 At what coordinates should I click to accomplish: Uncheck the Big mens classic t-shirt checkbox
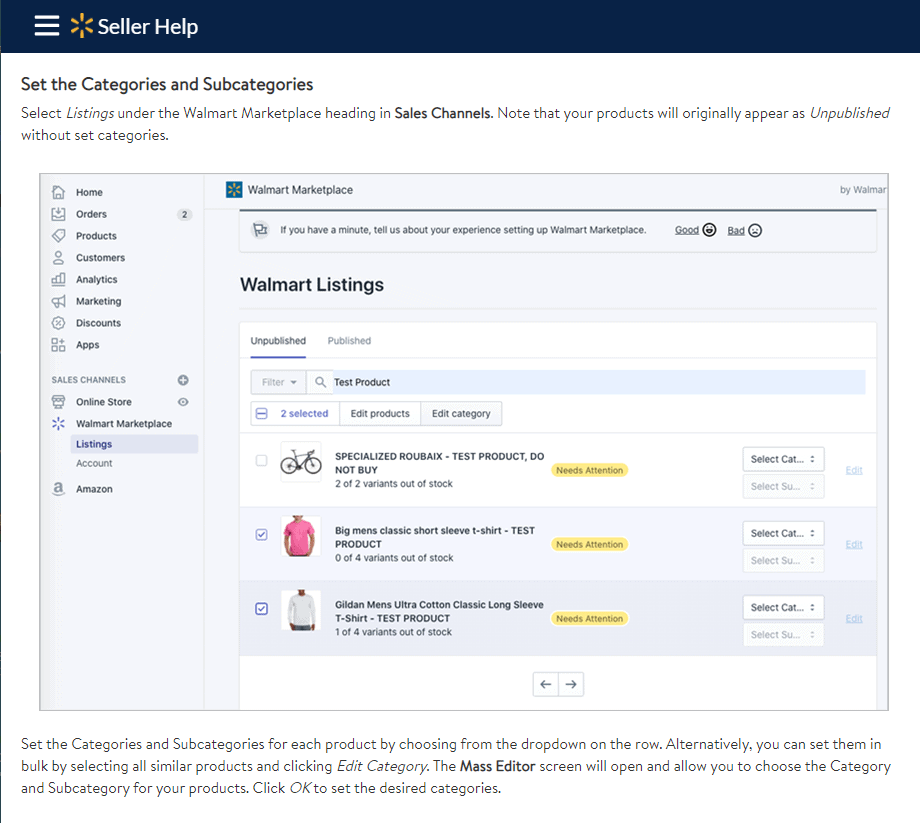click(x=262, y=534)
